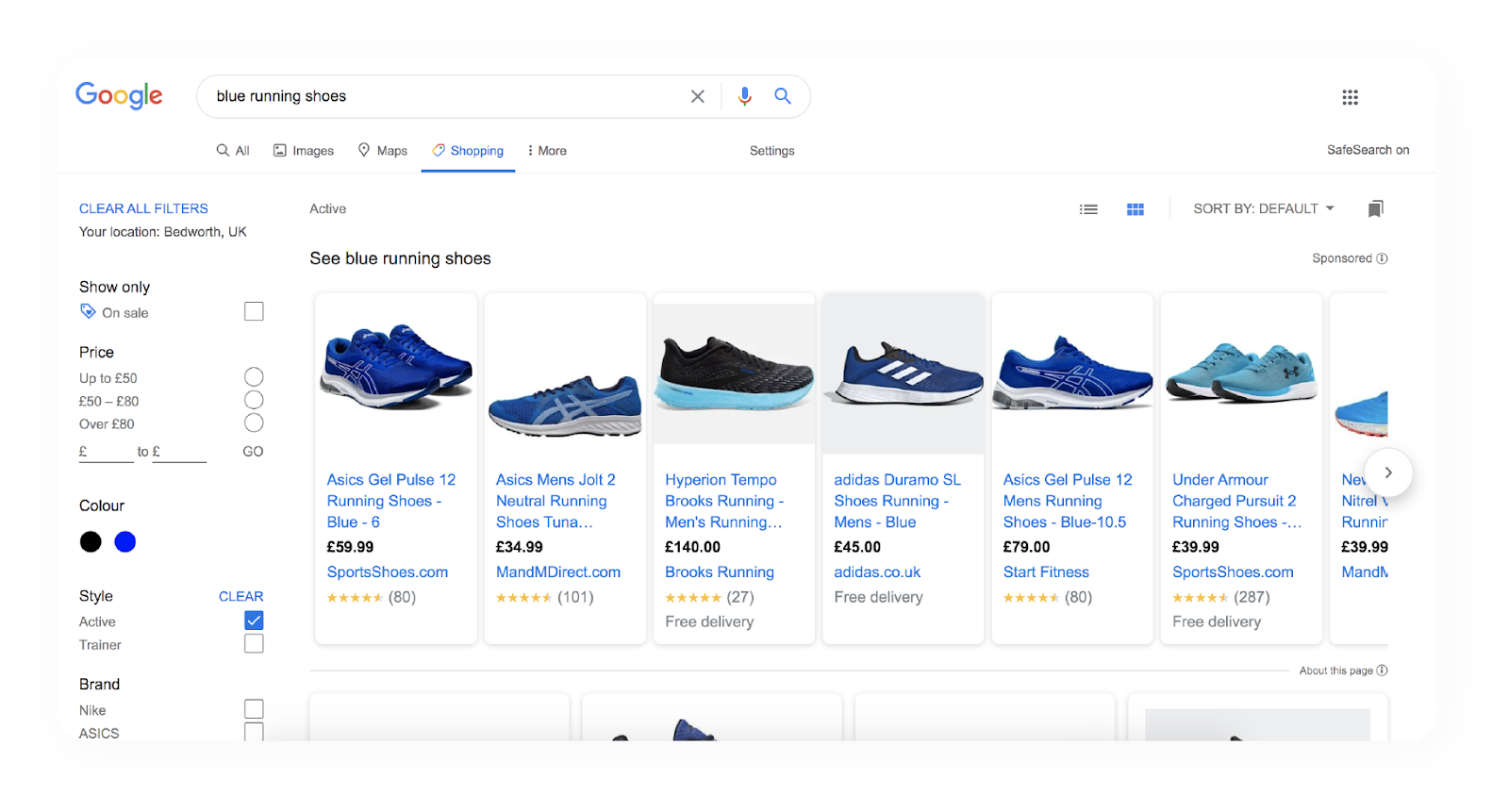
Task: Click the Asics Mens Jolt 2 shoe image
Action: click(x=565, y=406)
